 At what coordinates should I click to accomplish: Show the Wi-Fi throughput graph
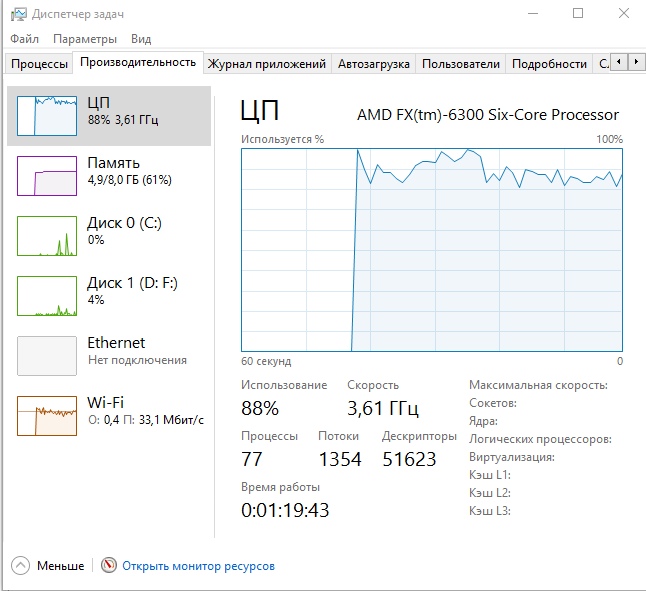tap(47, 416)
